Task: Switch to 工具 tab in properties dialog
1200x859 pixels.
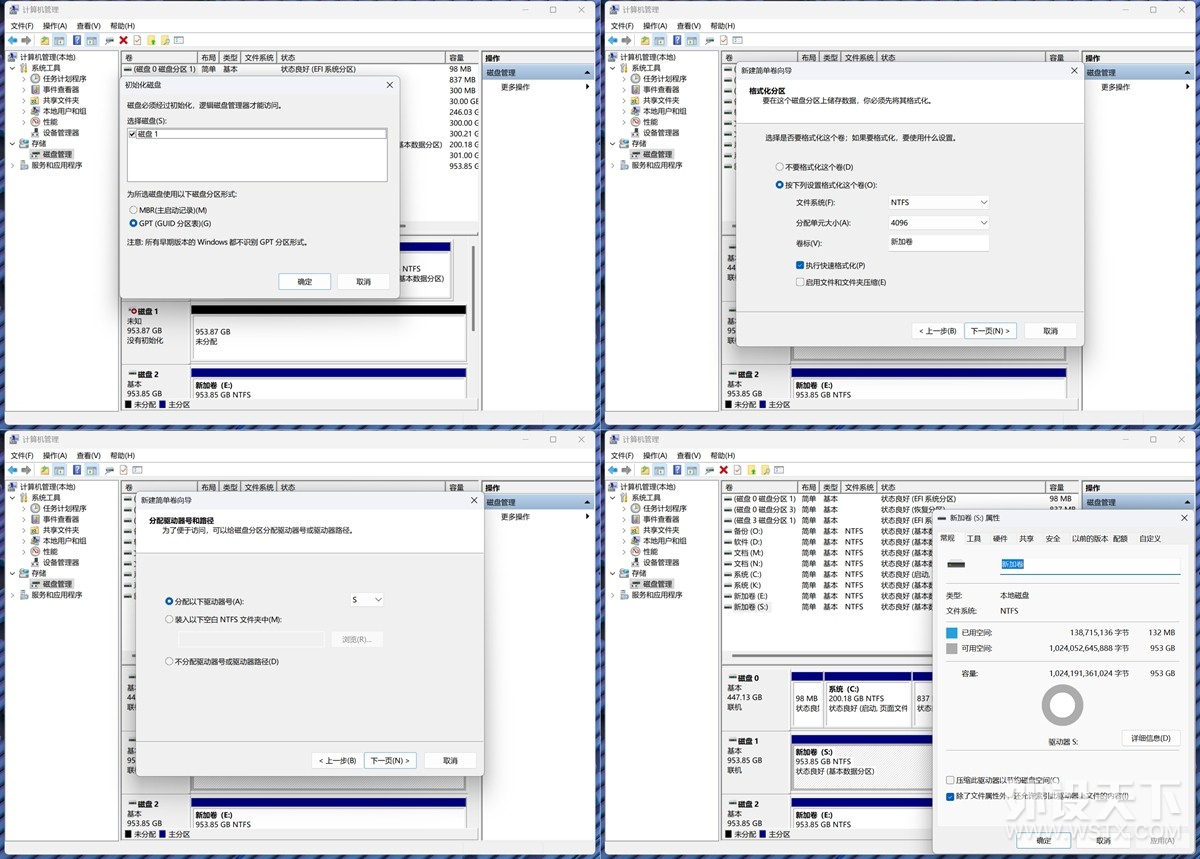Action: [x=973, y=538]
